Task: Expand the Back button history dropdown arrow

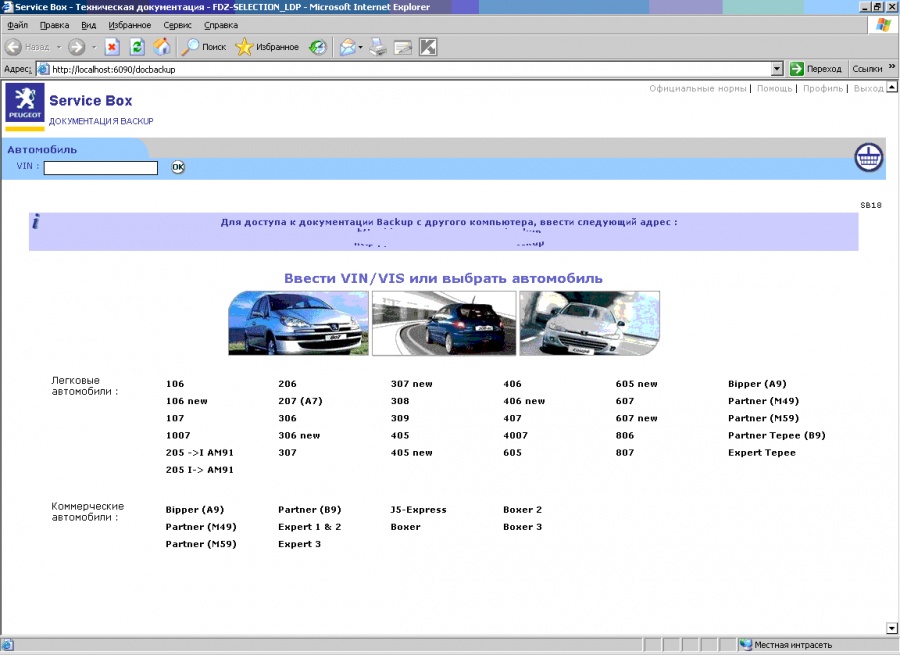Action: point(59,47)
